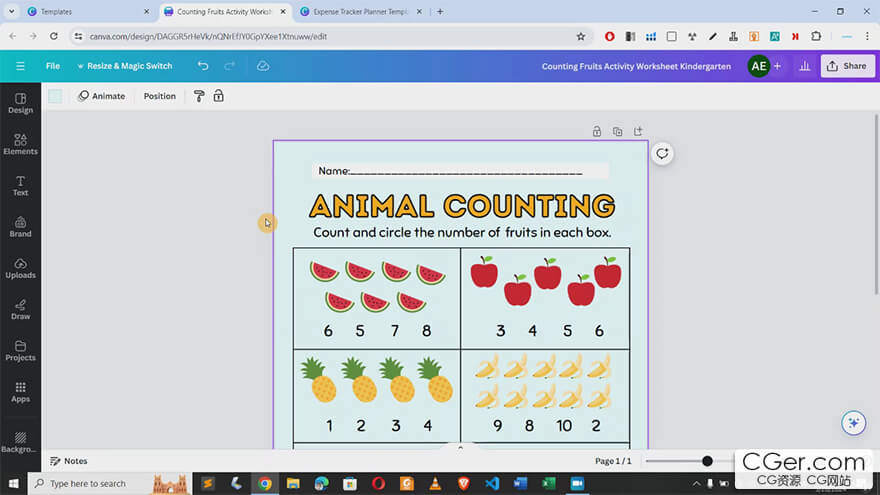Bookmark this page with star icon
Viewport: 880px width, 495px height.
[x=580, y=36]
